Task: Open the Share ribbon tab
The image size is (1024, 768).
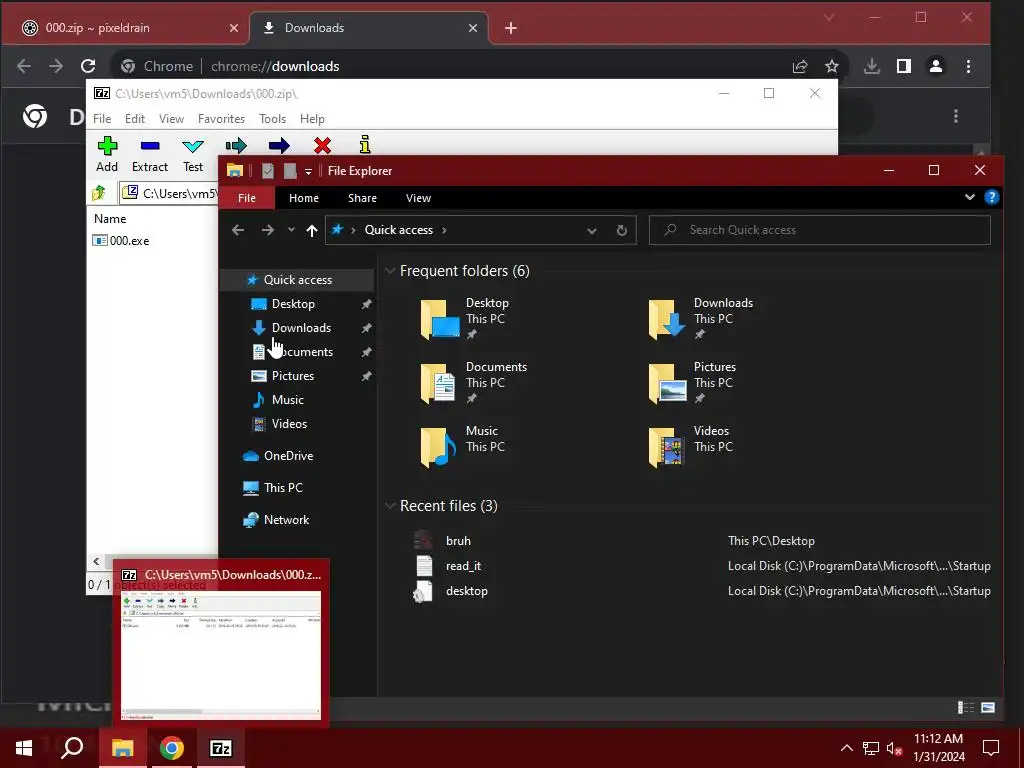Action: (362, 198)
